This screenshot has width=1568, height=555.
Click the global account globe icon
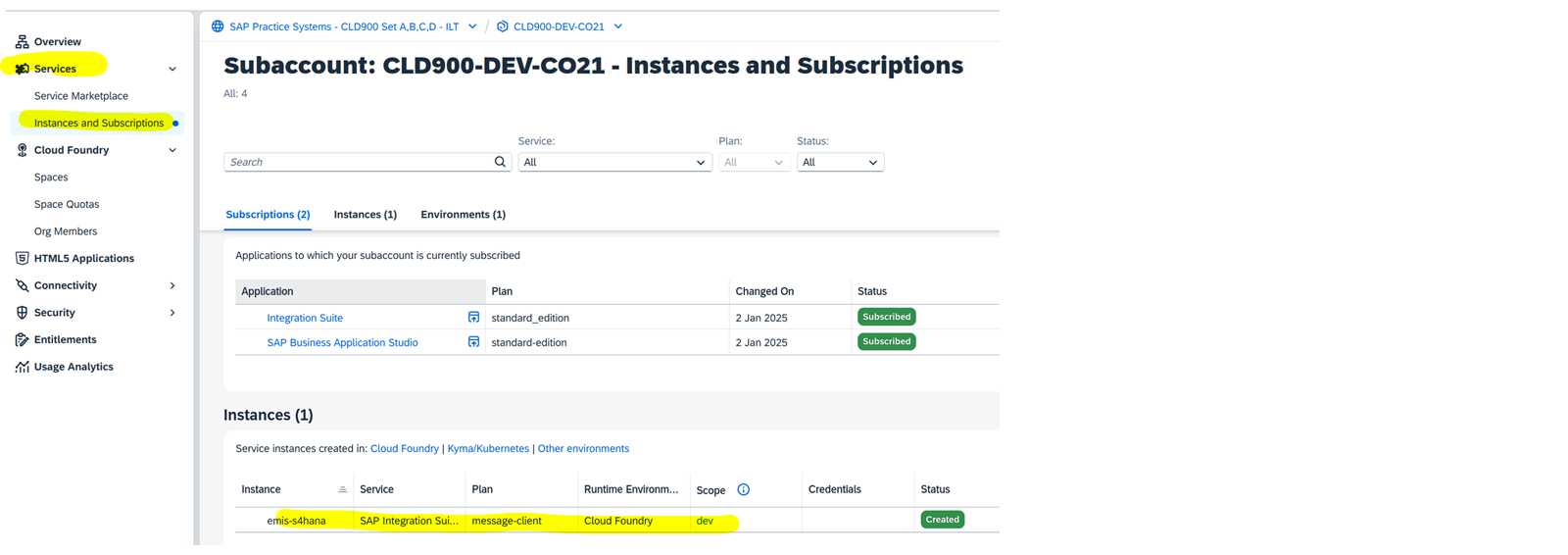click(x=218, y=26)
